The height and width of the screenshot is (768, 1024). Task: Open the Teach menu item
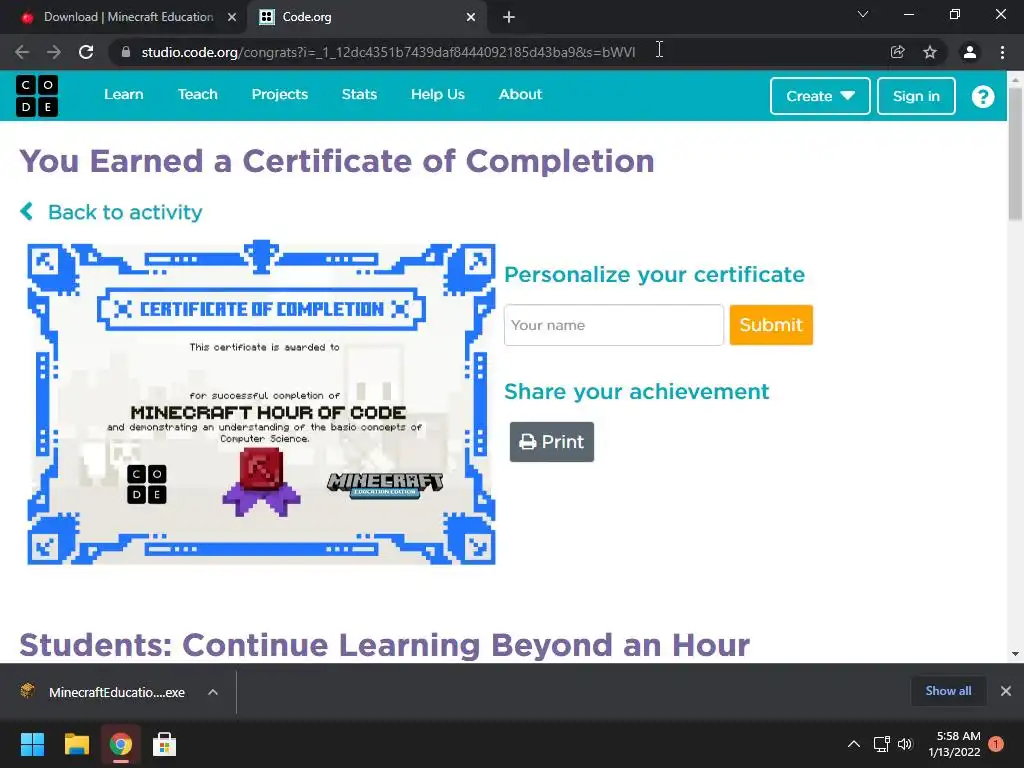tap(198, 94)
